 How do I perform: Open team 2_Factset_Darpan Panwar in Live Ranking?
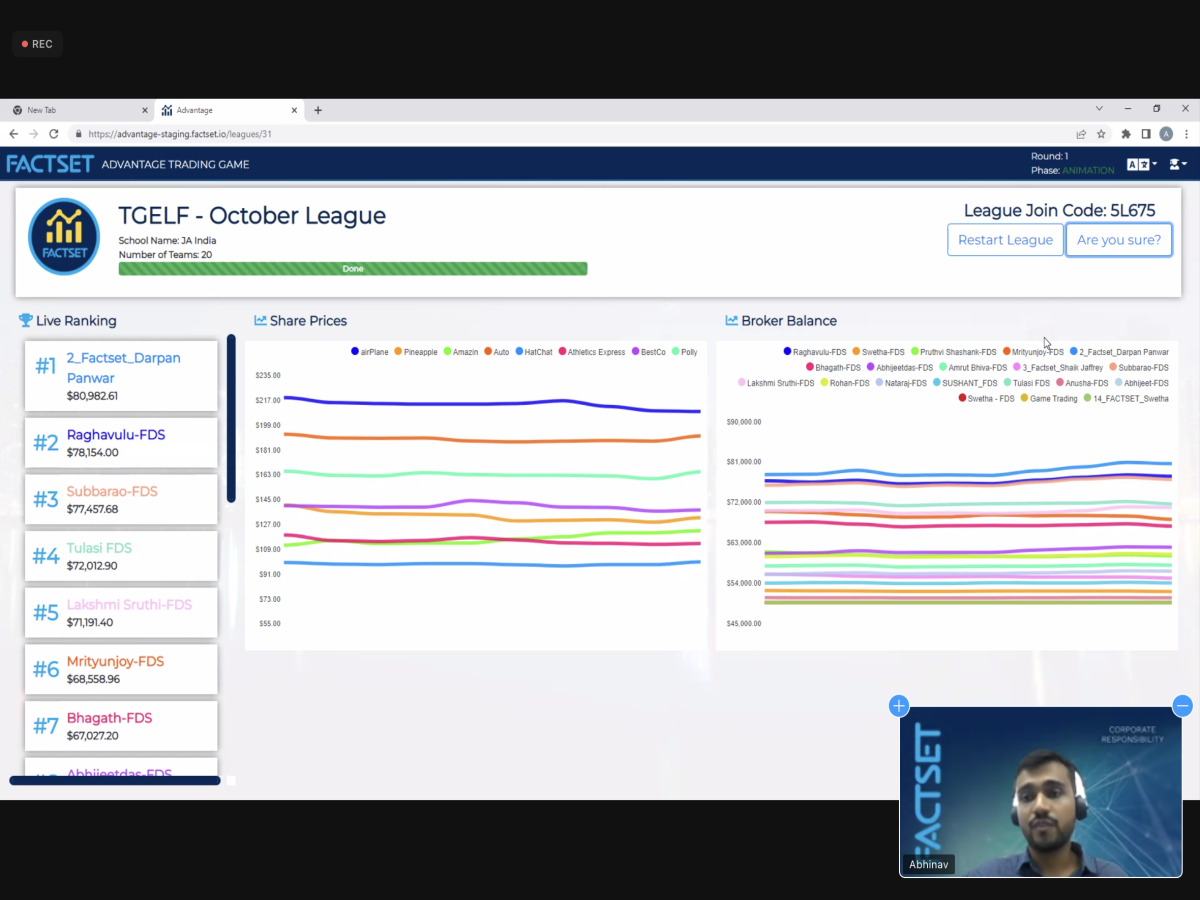pos(121,376)
